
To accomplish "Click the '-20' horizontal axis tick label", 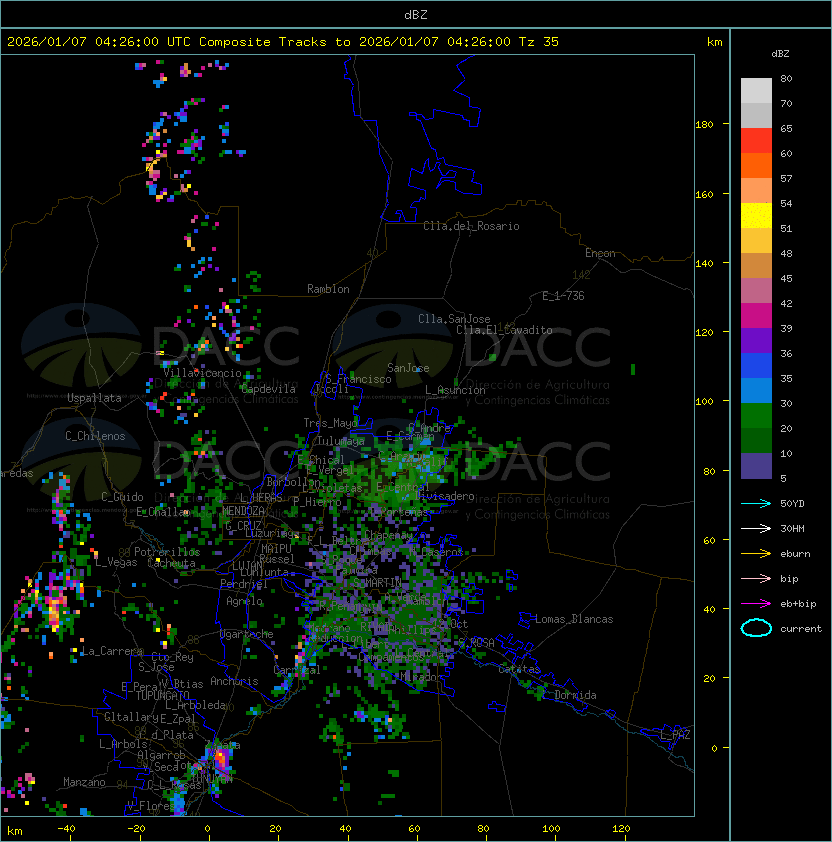I will point(136,829).
